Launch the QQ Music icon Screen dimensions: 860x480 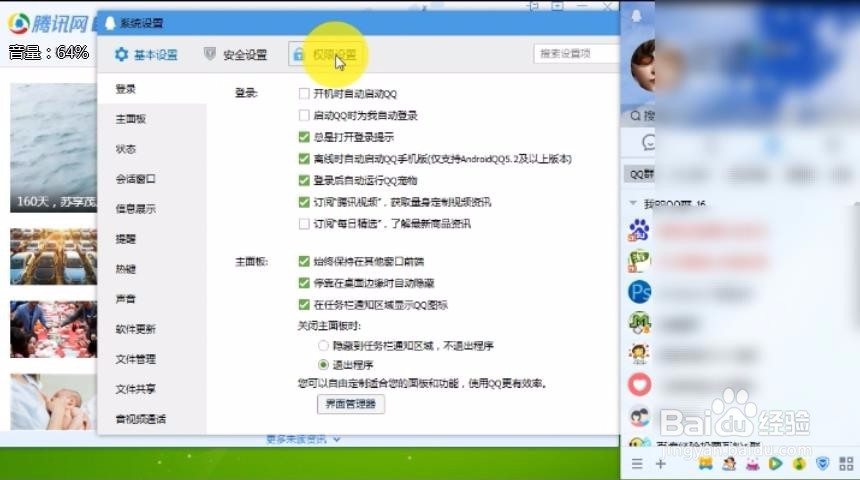click(x=799, y=464)
